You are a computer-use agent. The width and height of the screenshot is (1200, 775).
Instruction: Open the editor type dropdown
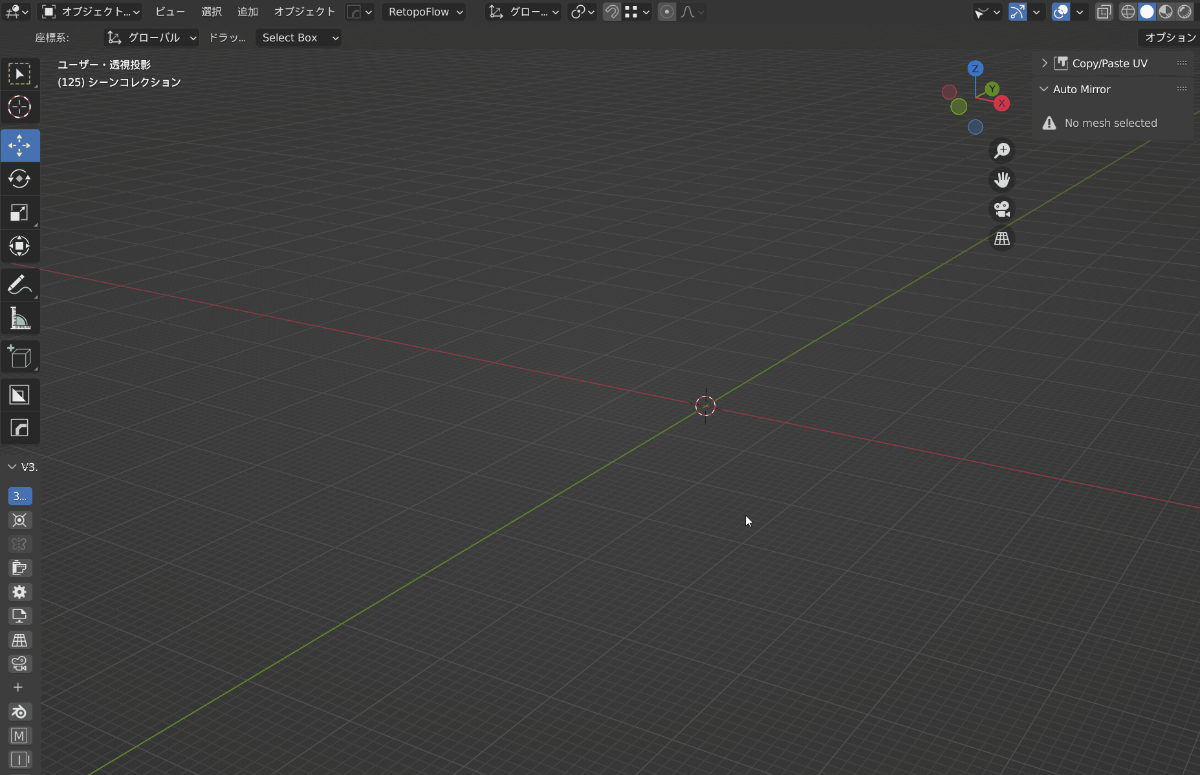click(x=17, y=12)
